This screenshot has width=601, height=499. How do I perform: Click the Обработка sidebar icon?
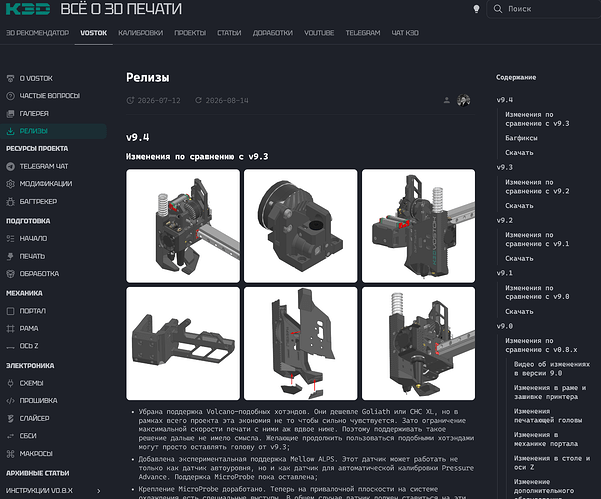(10, 274)
